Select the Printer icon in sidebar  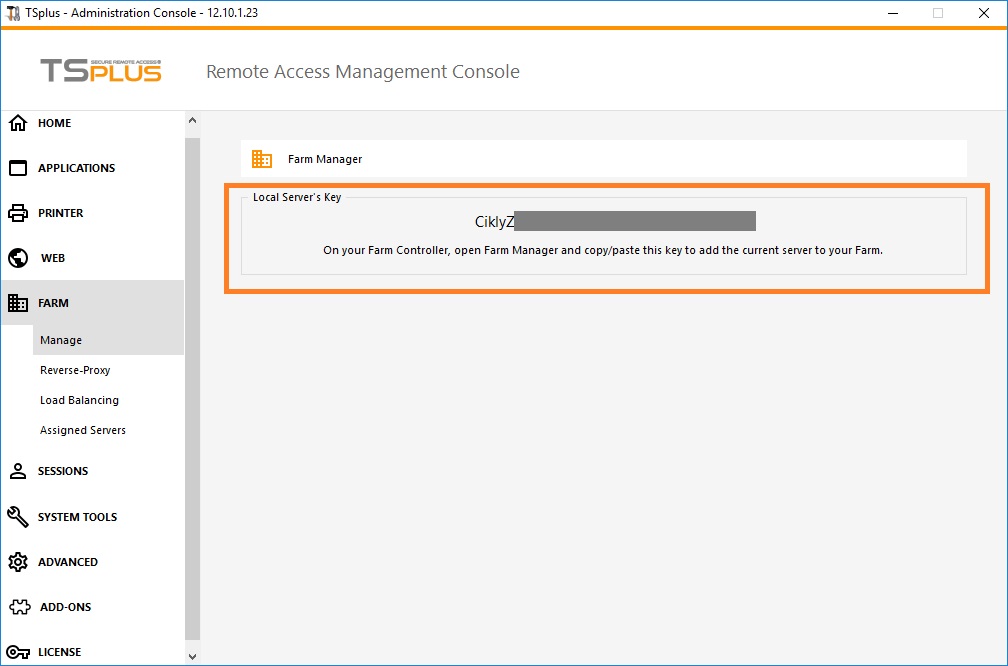point(18,213)
